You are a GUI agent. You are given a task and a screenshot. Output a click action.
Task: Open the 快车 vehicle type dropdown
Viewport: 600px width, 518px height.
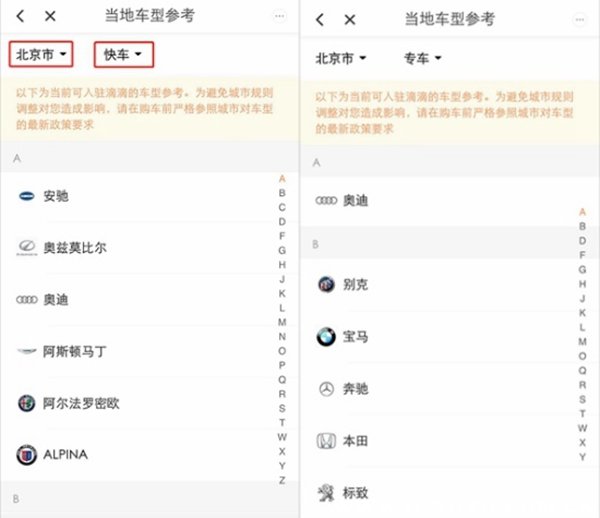[123, 54]
